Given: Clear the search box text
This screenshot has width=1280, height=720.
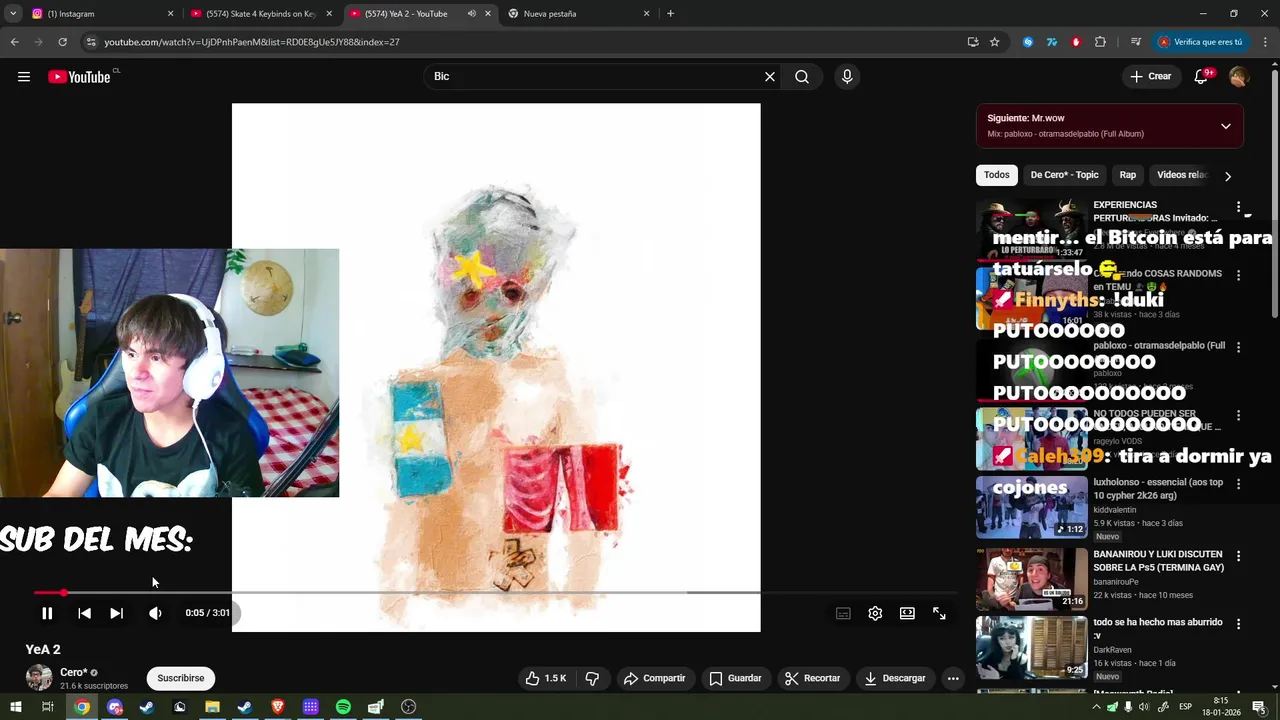Looking at the screenshot, I should pyautogui.click(x=769, y=77).
